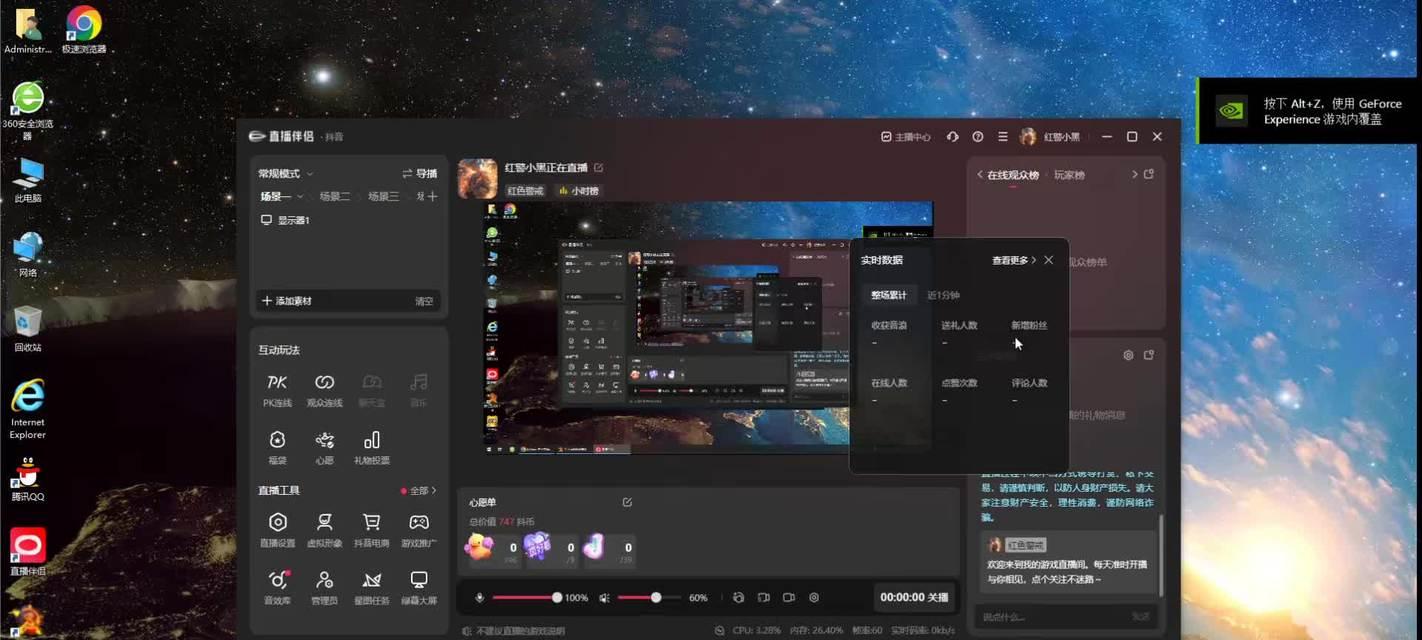Open the 小时榜 hourly ranking tag
Viewport: 1422px width, 640px height.
tap(578, 190)
